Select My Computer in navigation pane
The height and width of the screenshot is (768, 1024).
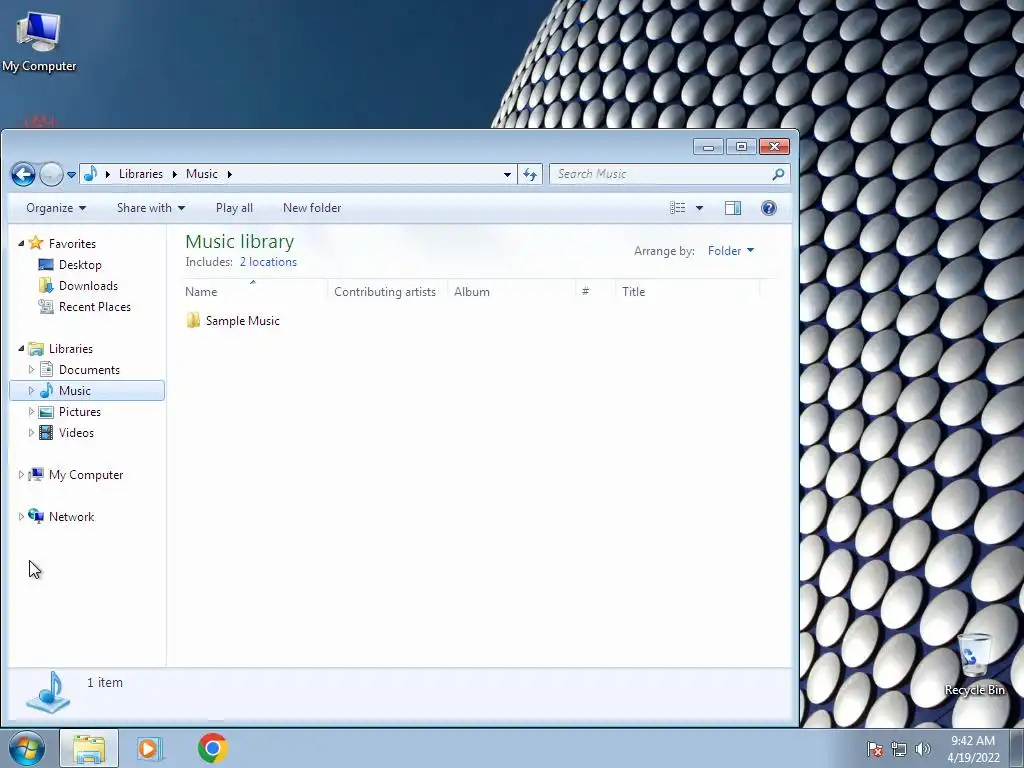pyautogui.click(x=86, y=475)
